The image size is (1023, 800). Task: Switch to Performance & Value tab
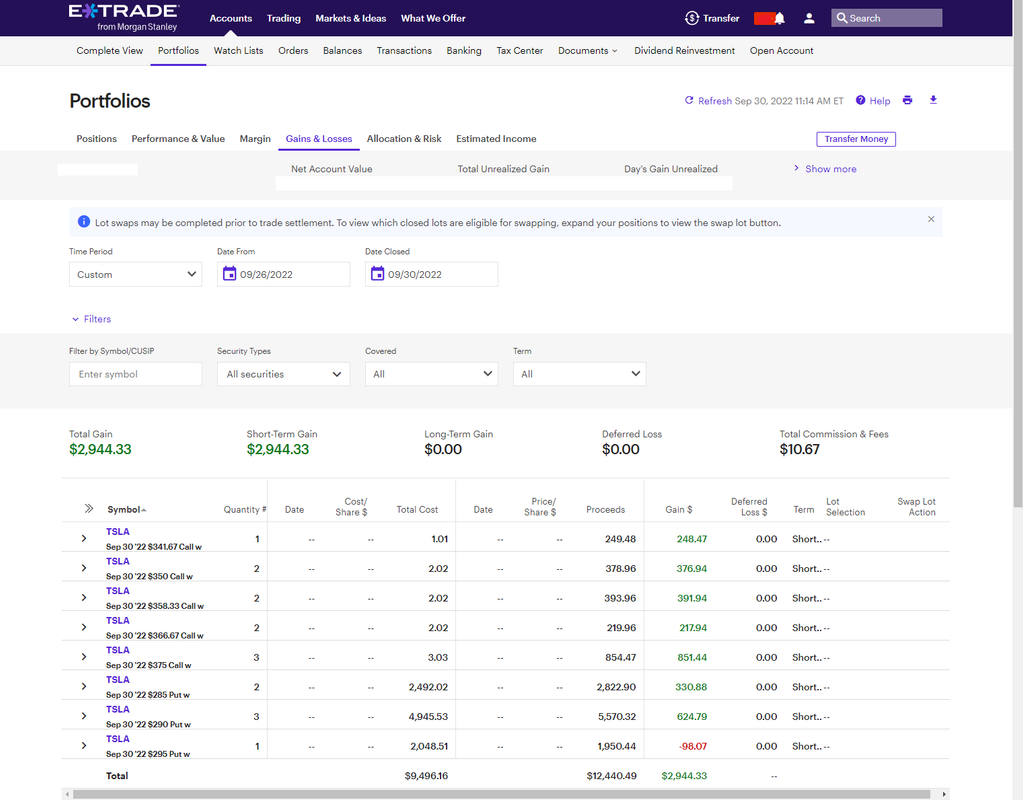[178, 138]
